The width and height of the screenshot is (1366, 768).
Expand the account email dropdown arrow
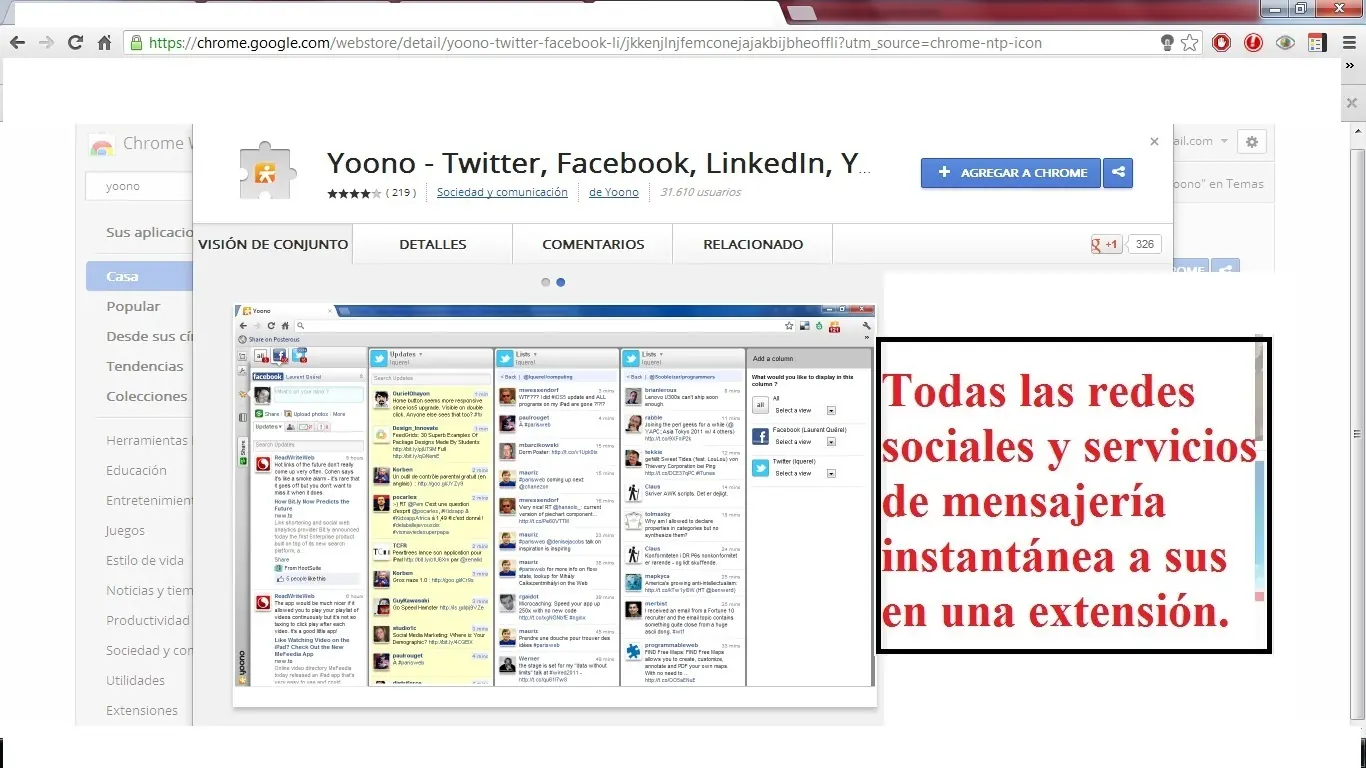tap(1224, 142)
